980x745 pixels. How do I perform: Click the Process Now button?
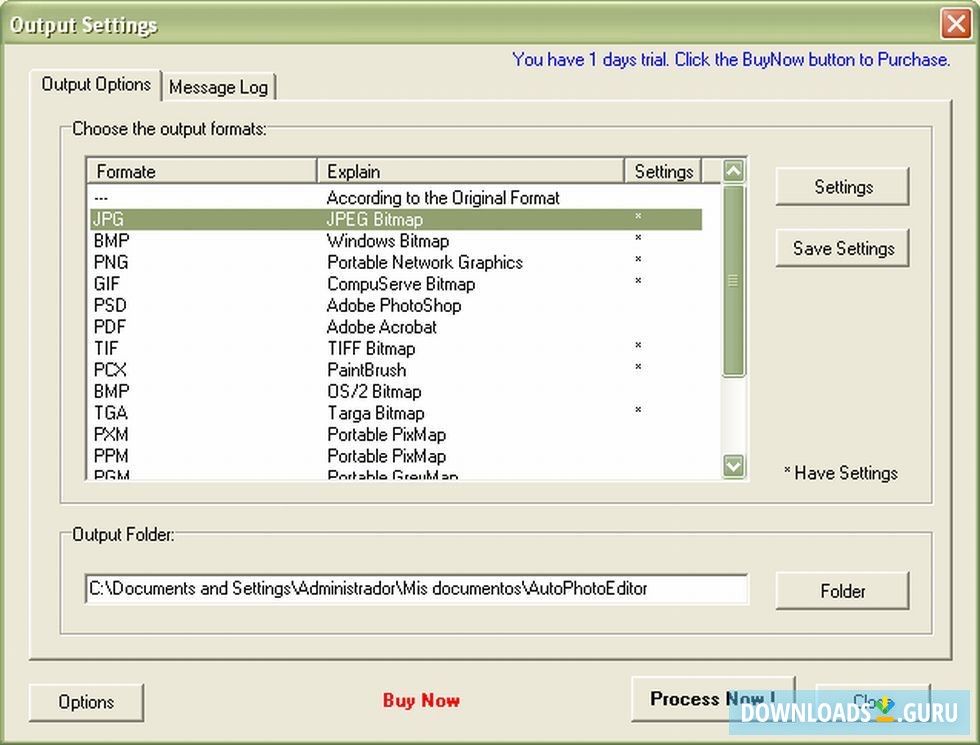(712, 698)
